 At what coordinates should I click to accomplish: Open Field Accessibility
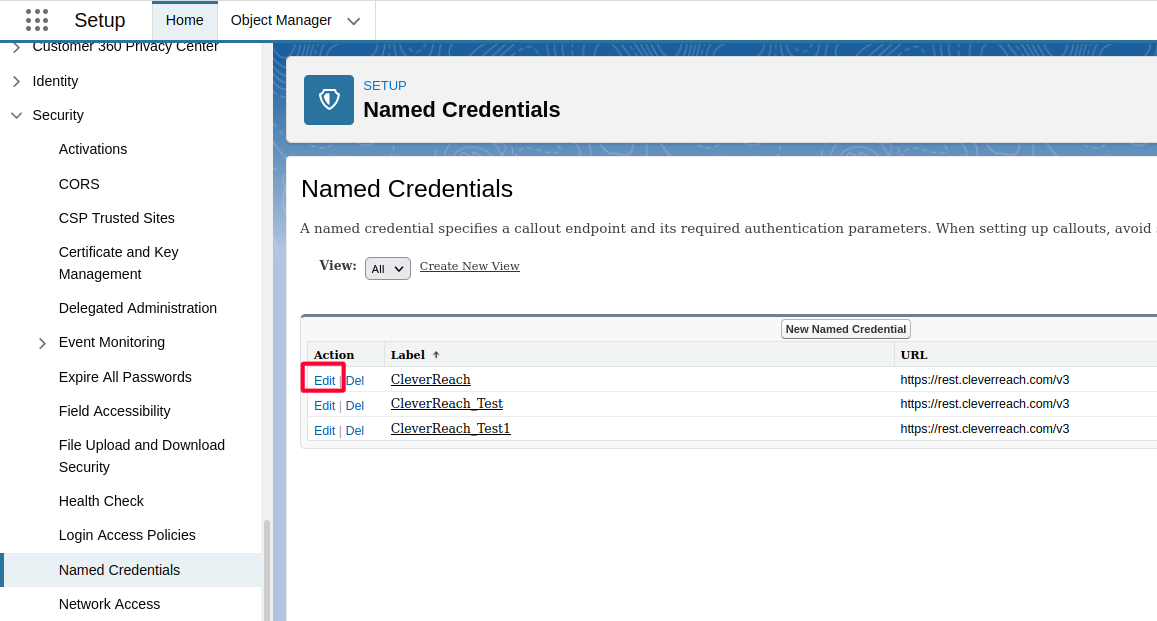coord(114,411)
